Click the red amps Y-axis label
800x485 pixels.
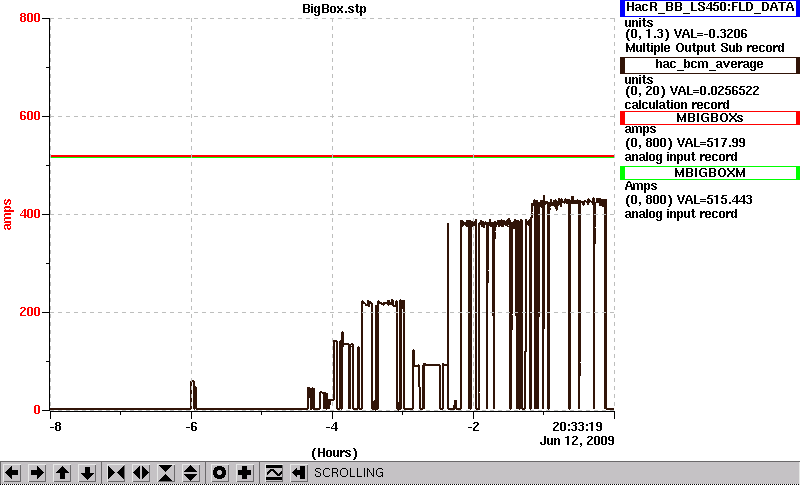click(7, 215)
